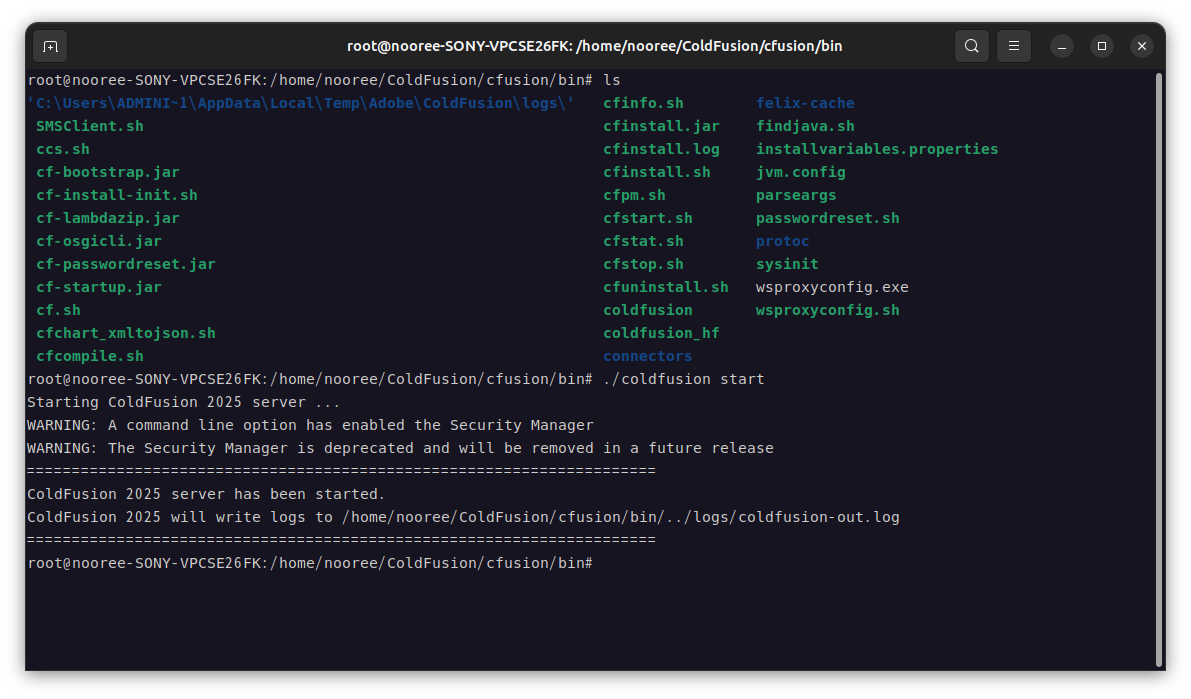Click the Security Manager deprecated warning line
Image resolution: width=1191 pixels, height=699 pixels.
tap(400, 448)
